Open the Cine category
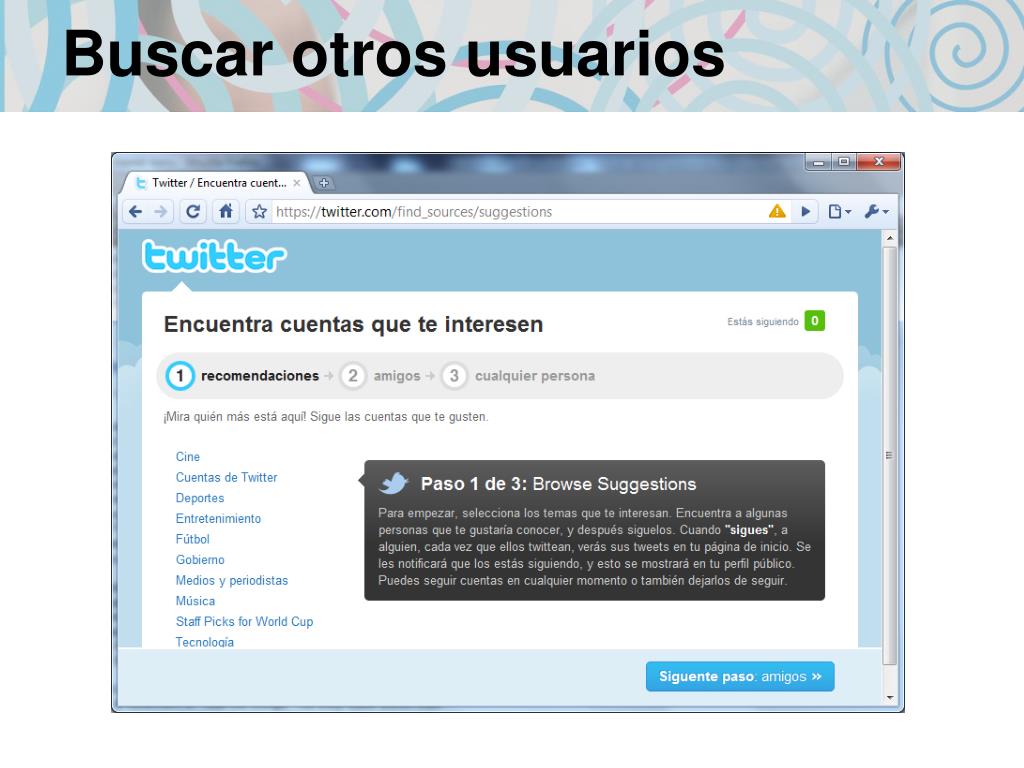The width and height of the screenshot is (1024, 768). 187,456
